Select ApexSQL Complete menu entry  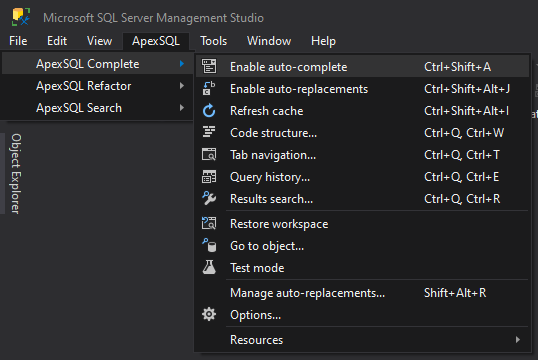tap(97, 64)
